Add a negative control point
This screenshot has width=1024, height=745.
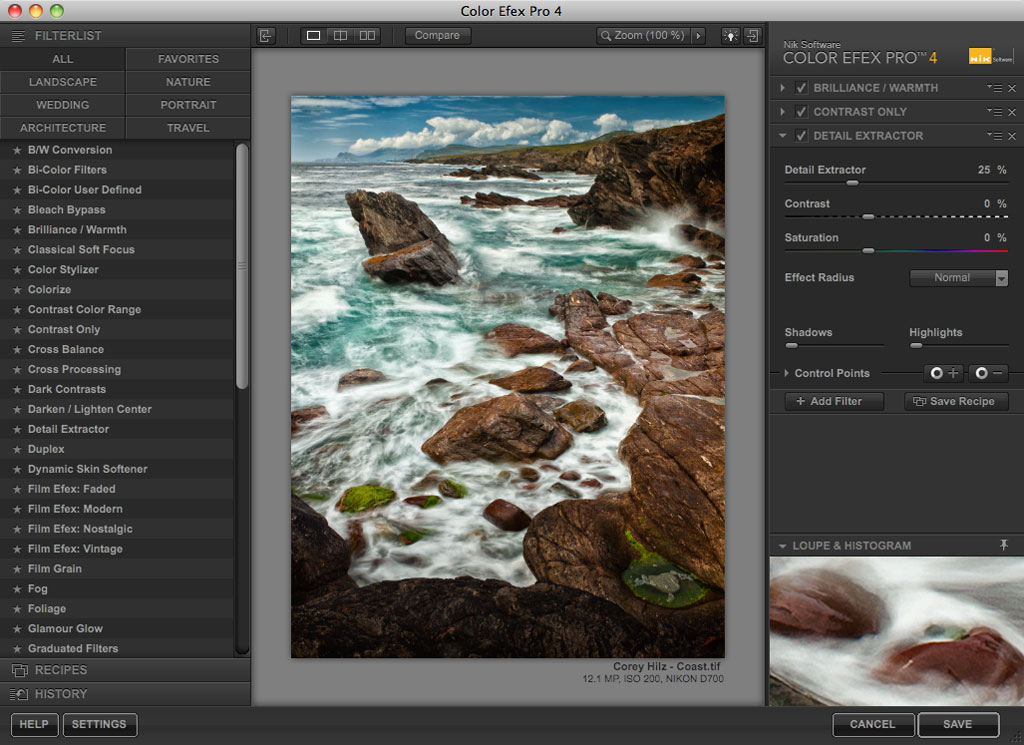[988, 373]
